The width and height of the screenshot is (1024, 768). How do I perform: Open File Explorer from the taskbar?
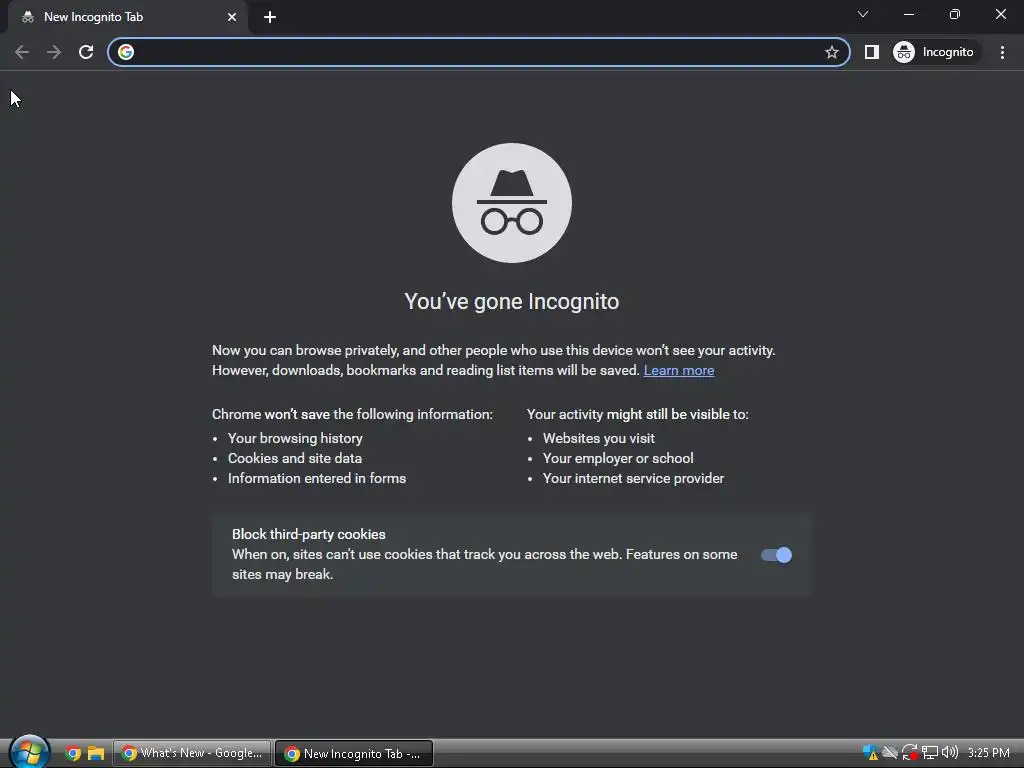pos(96,754)
